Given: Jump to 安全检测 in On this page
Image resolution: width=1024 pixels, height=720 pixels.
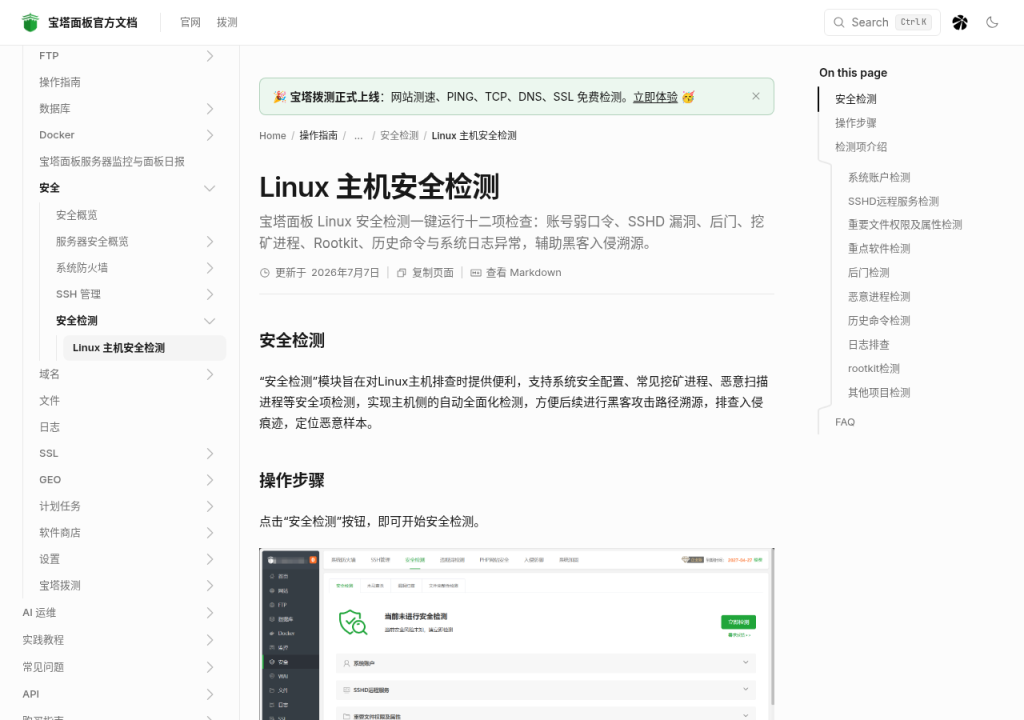Looking at the screenshot, I should (x=856, y=99).
